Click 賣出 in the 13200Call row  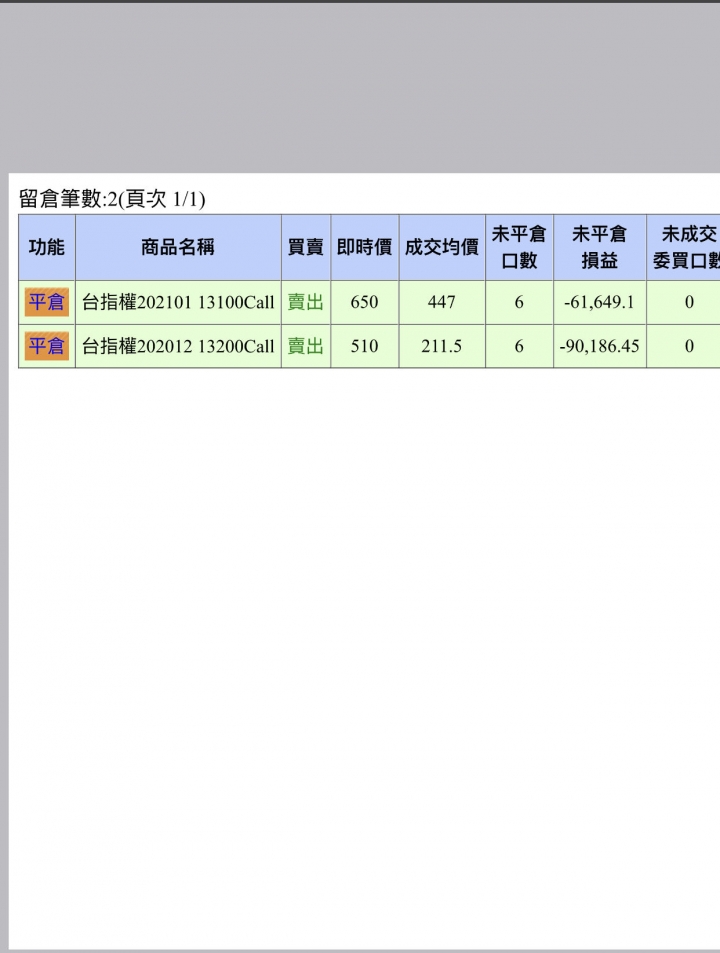coord(306,346)
